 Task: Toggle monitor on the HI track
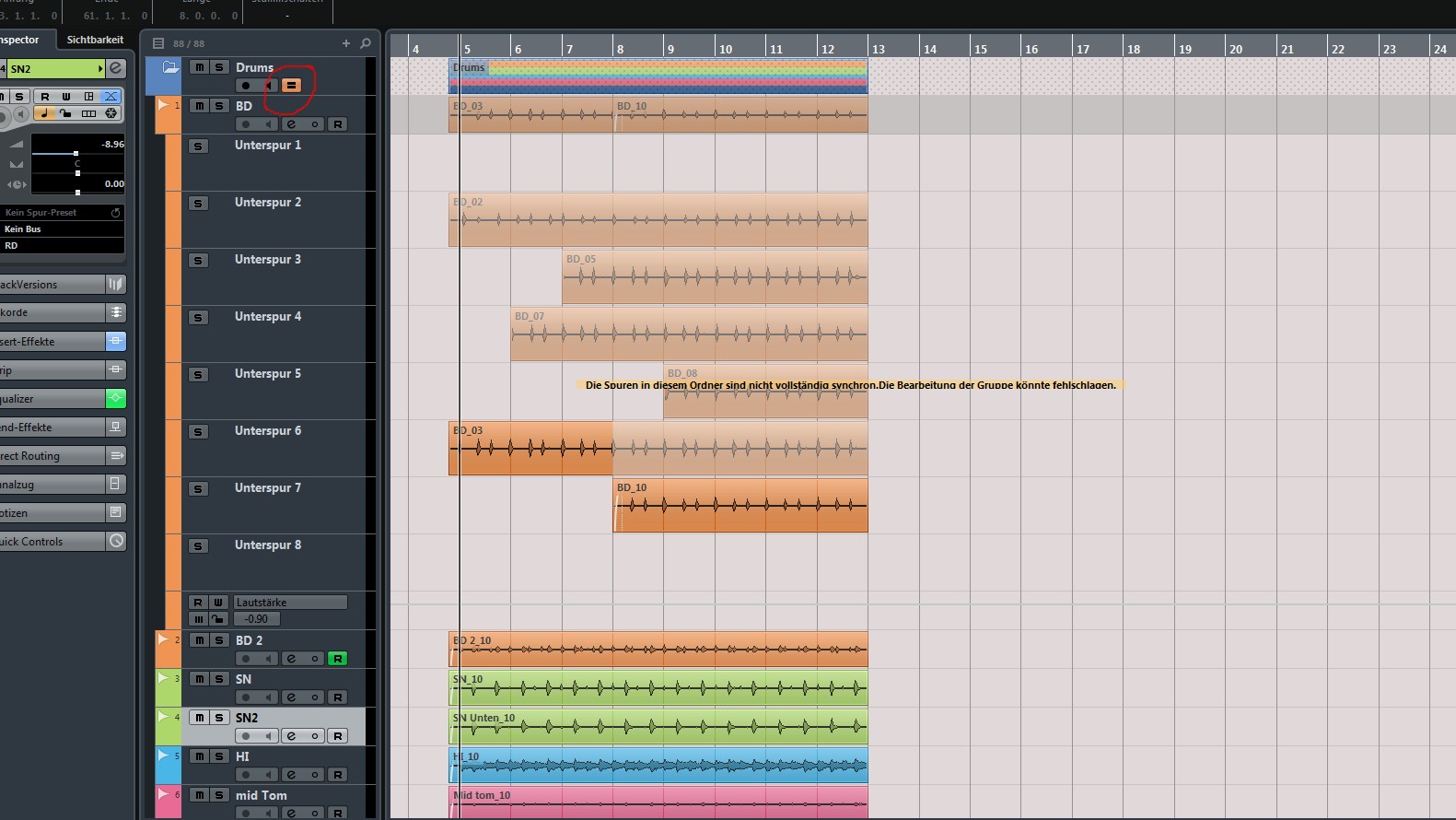268,775
